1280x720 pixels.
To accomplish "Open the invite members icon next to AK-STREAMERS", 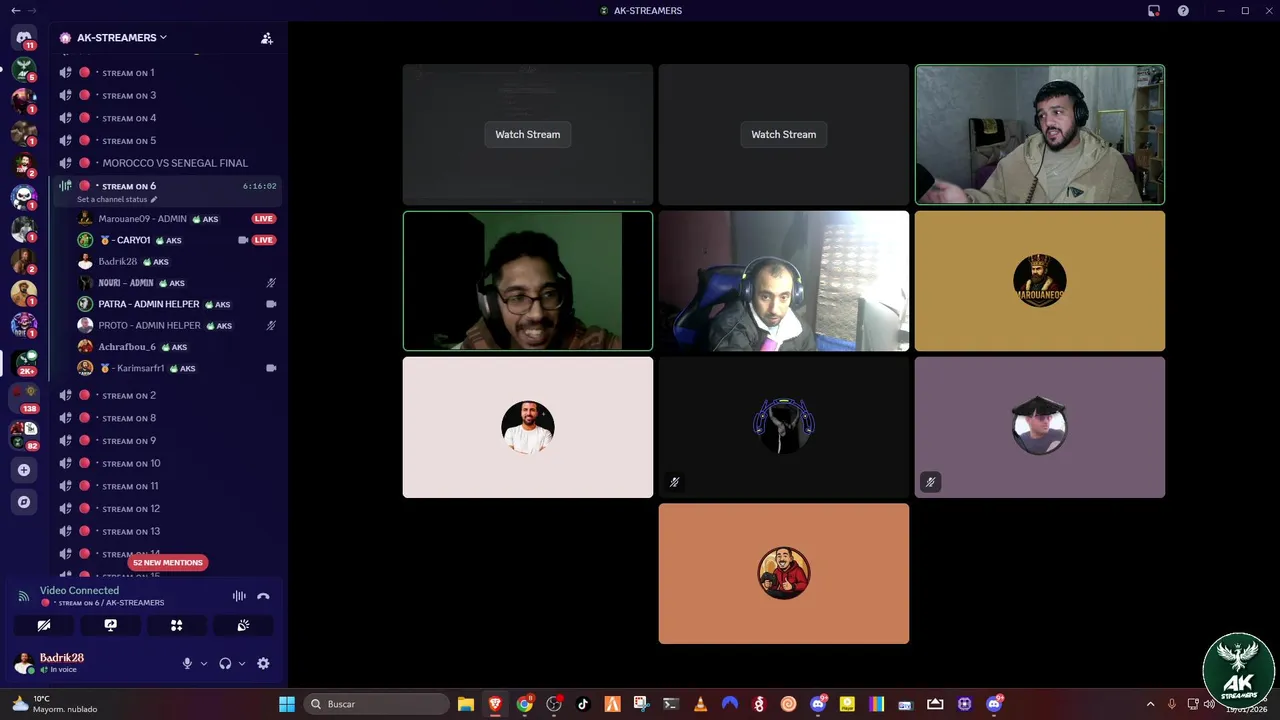I will pos(266,38).
